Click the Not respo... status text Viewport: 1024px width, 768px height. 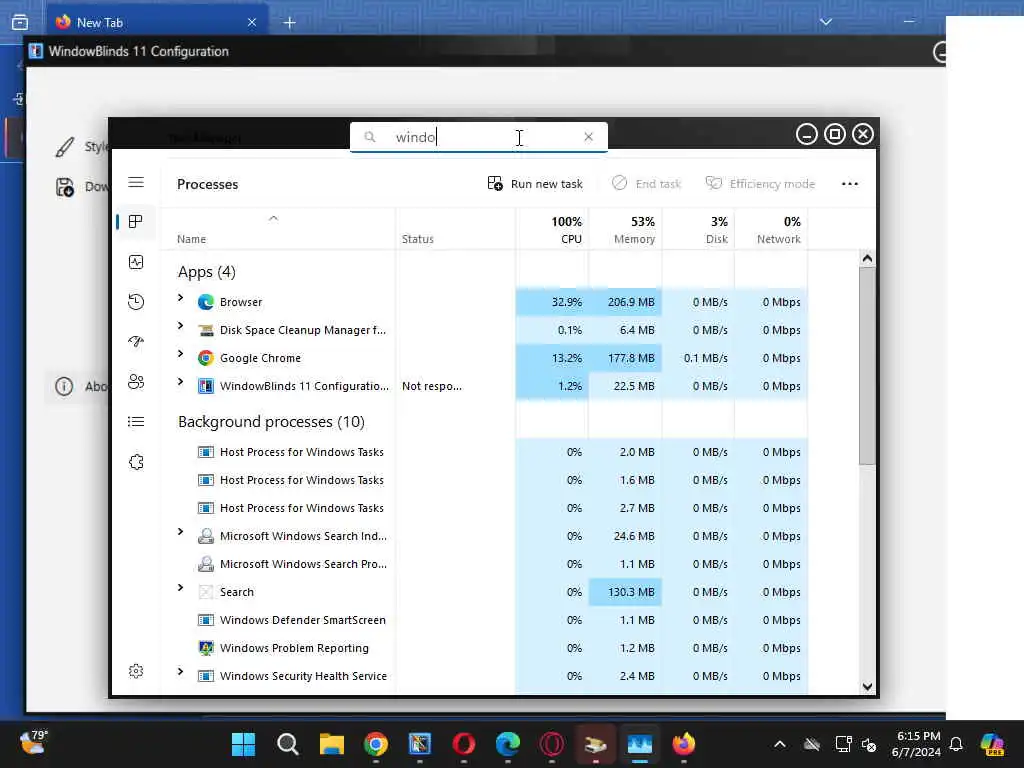(432, 386)
